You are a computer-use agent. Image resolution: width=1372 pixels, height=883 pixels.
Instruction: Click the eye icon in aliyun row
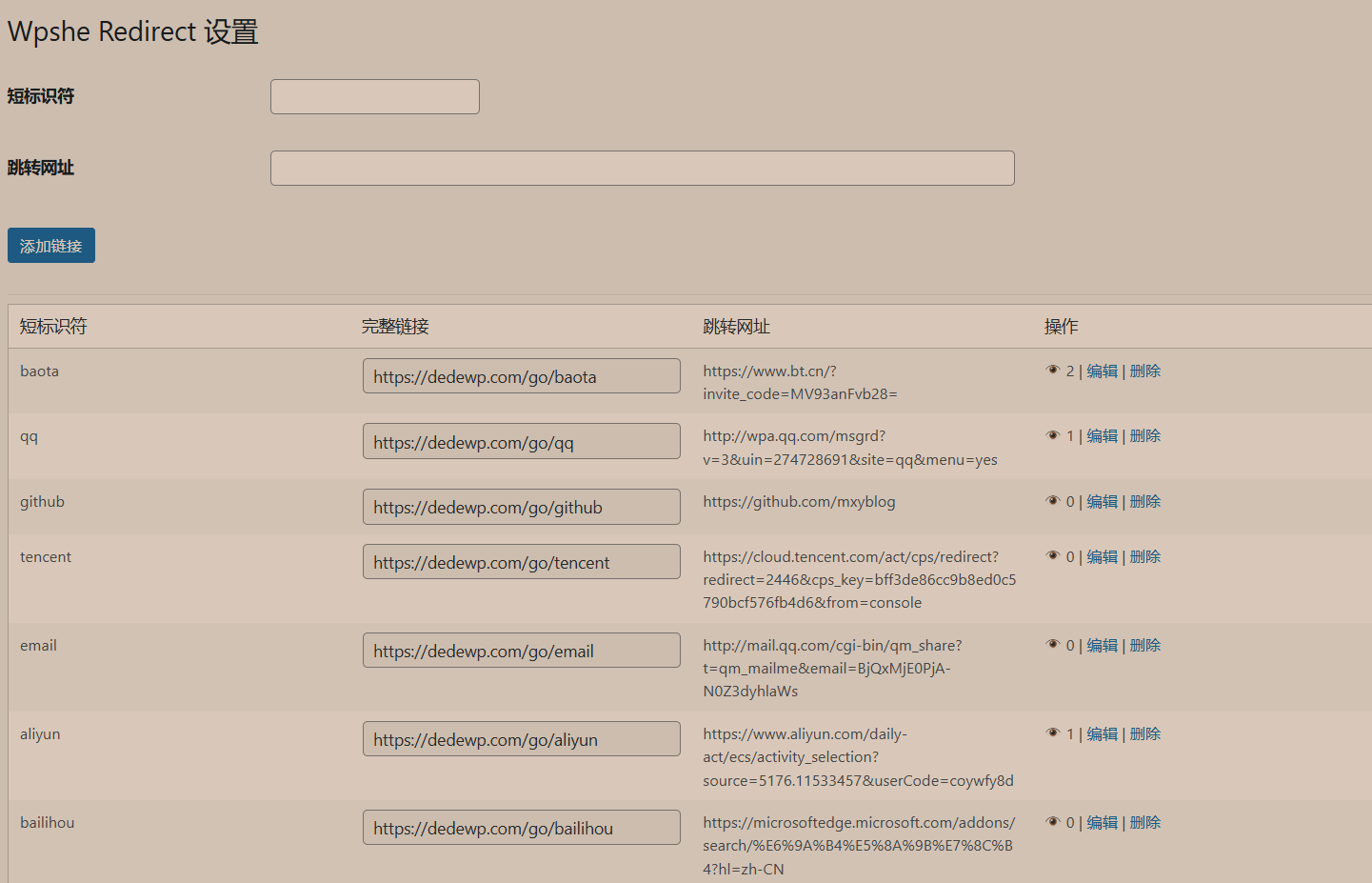pyautogui.click(x=1053, y=733)
